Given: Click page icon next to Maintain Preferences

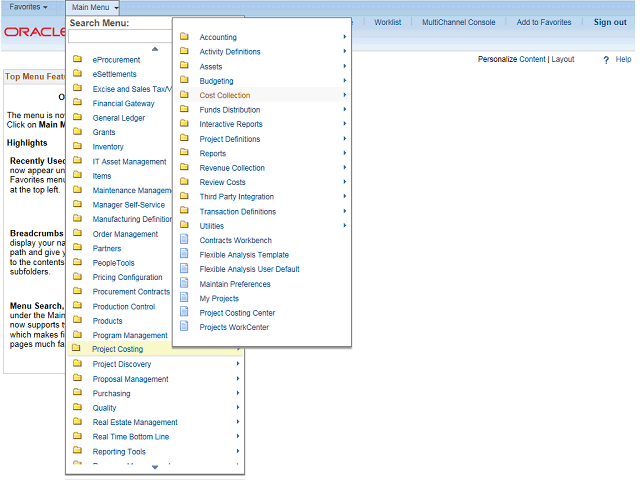Looking at the screenshot, I should [184, 282].
